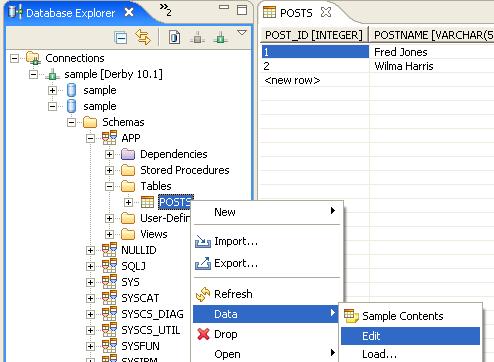Click the Data context menu item
Viewport: 494px width, 362px height.
pyautogui.click(x=265, y=314)
